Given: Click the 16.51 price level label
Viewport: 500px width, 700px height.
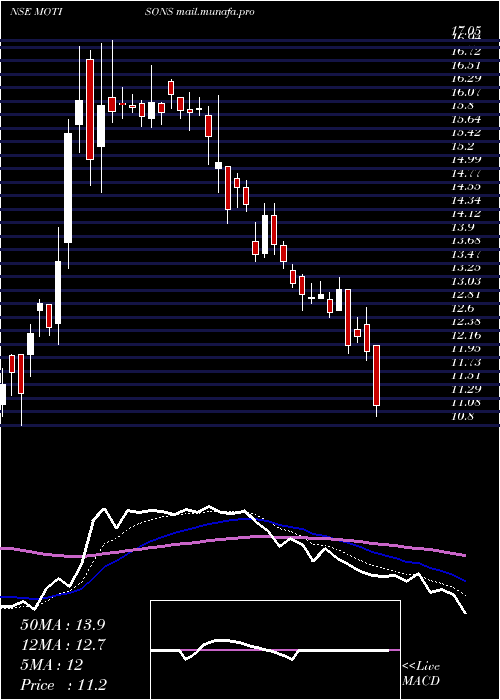Looking at the screenshot, I should [466, 66].
